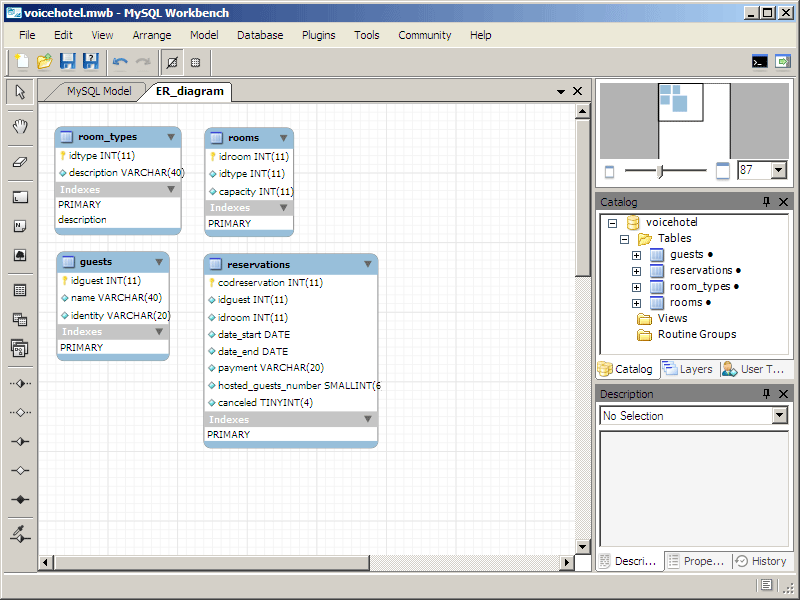Open the diagram tab list arrow
This screenshot has width=800, height=600.
[561, 91]
